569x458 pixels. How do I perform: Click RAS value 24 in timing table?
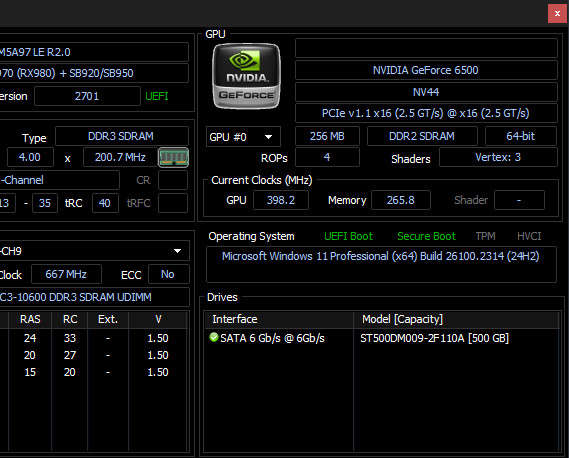click(x=30, y=338)
